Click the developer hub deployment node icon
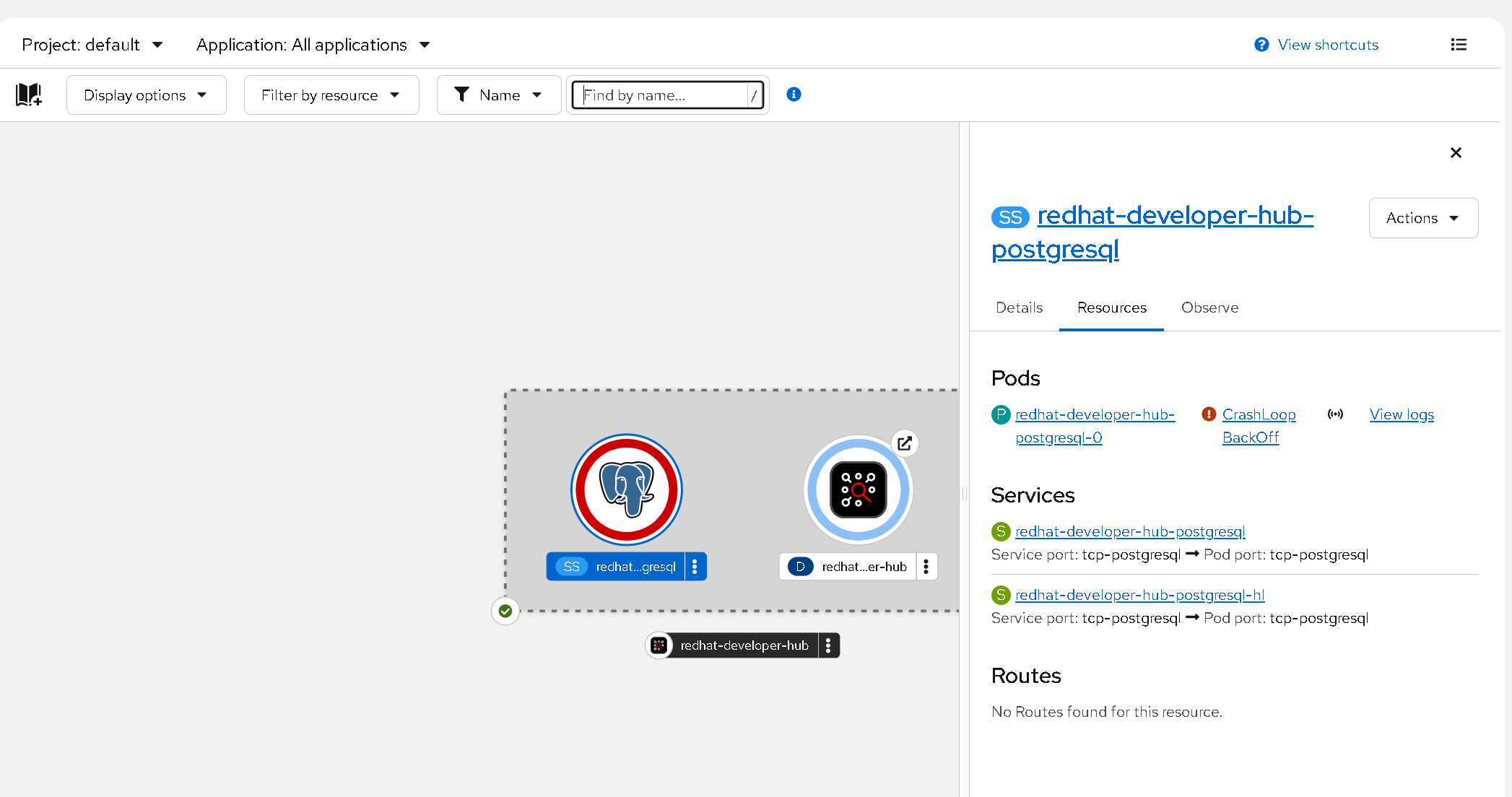1512x797 pixels. pyautogui.click(x=858, y=490)
